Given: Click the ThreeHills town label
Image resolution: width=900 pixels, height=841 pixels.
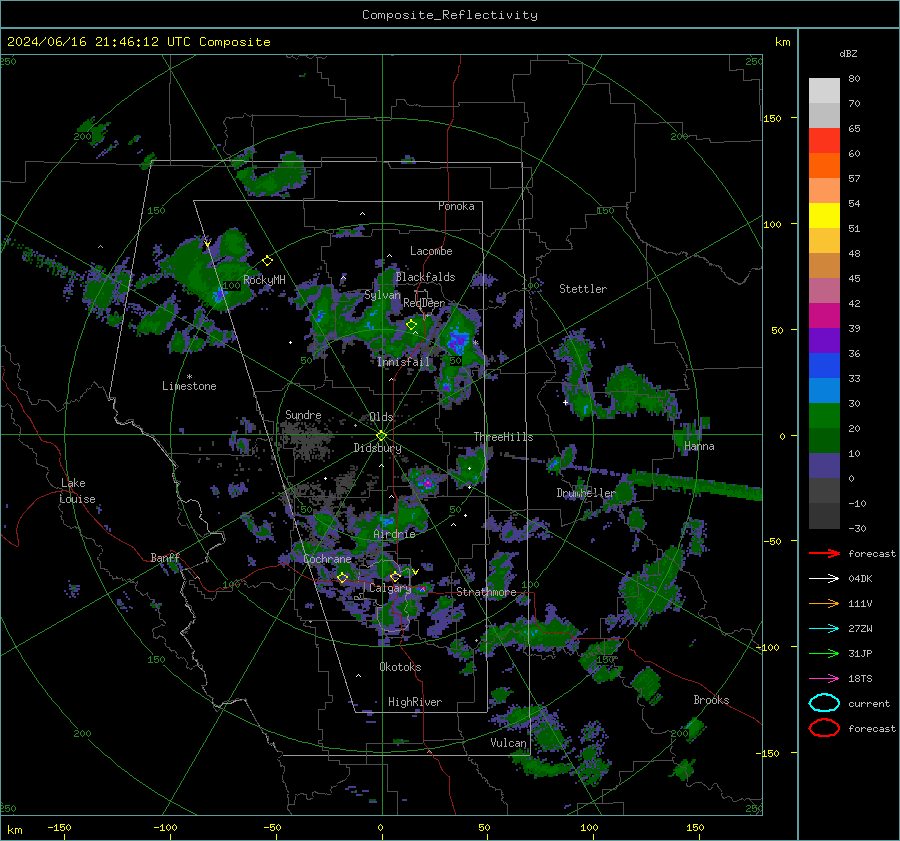Looking at the screenshot, I should (x=503, y=437).
